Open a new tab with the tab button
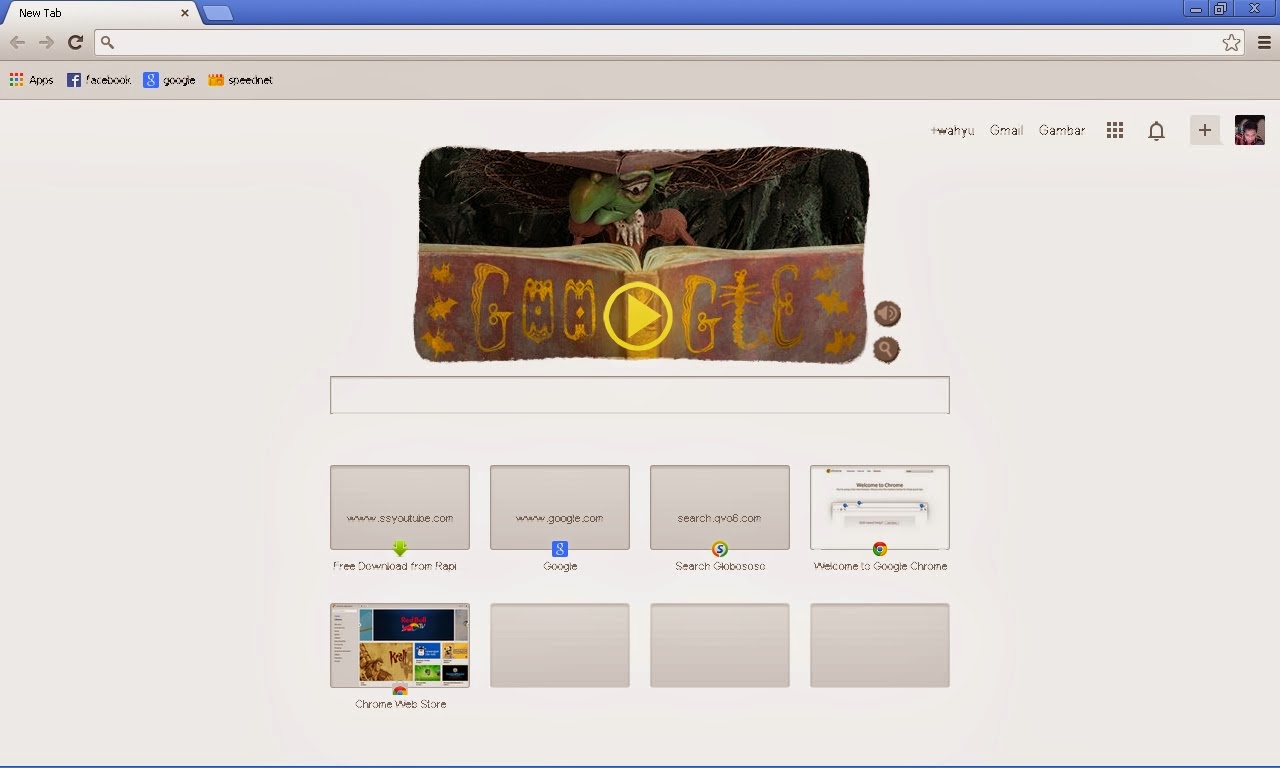Viewport: 1280px width, 768px height. click(x=218, y=14)
